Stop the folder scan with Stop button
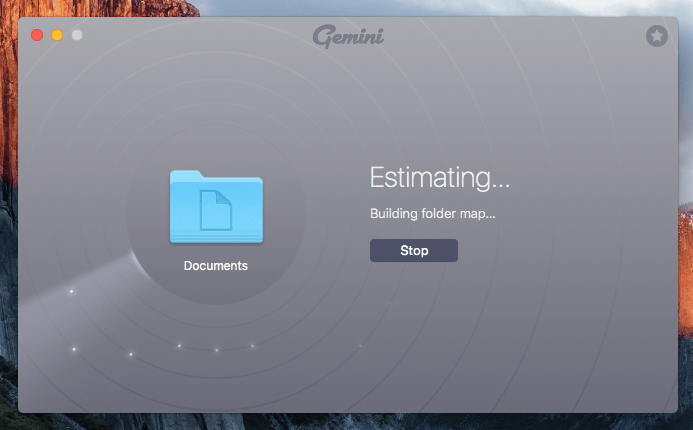 click(x=414, y=250)
